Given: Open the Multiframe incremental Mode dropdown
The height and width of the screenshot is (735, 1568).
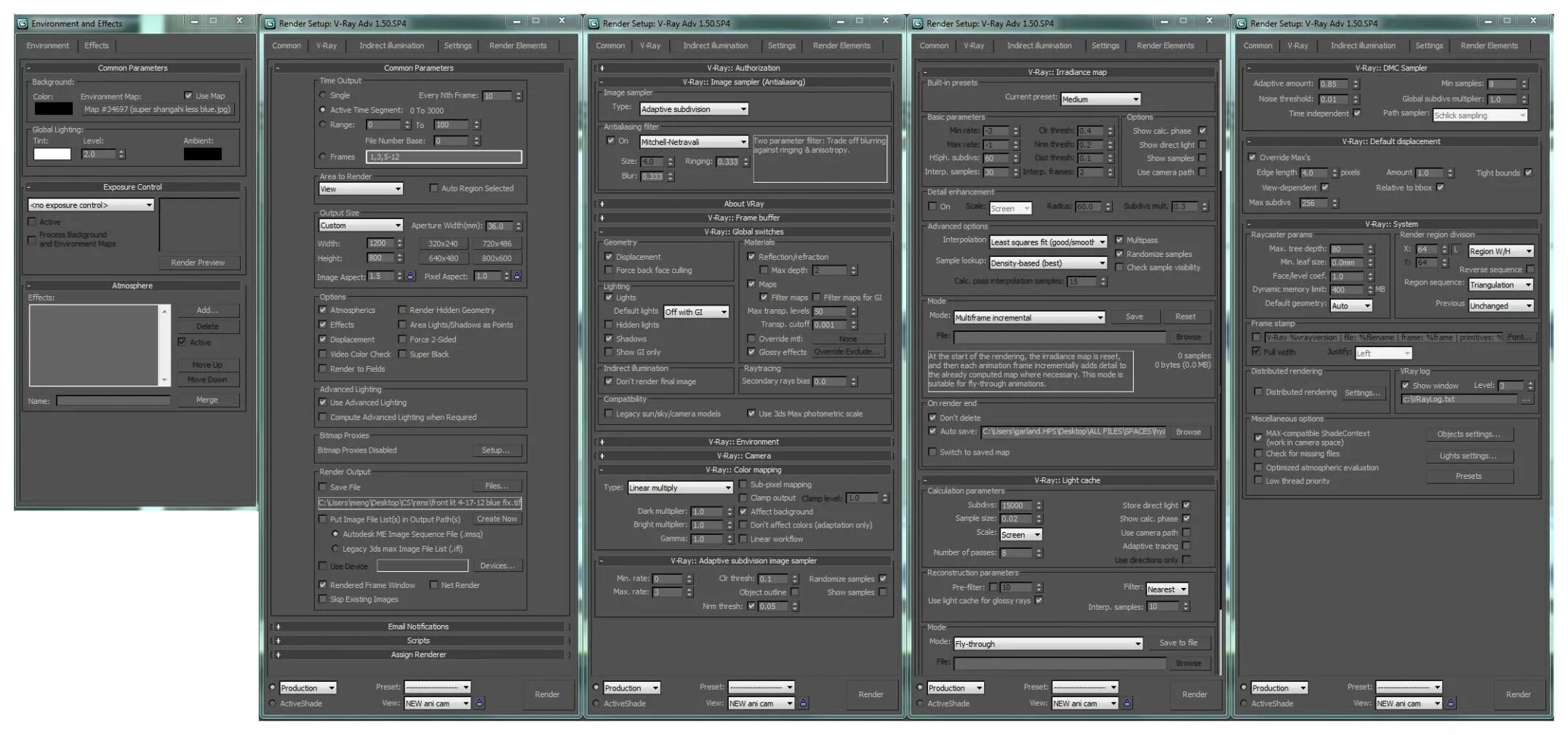Looking at the screenshot, I should (1029, 317).
